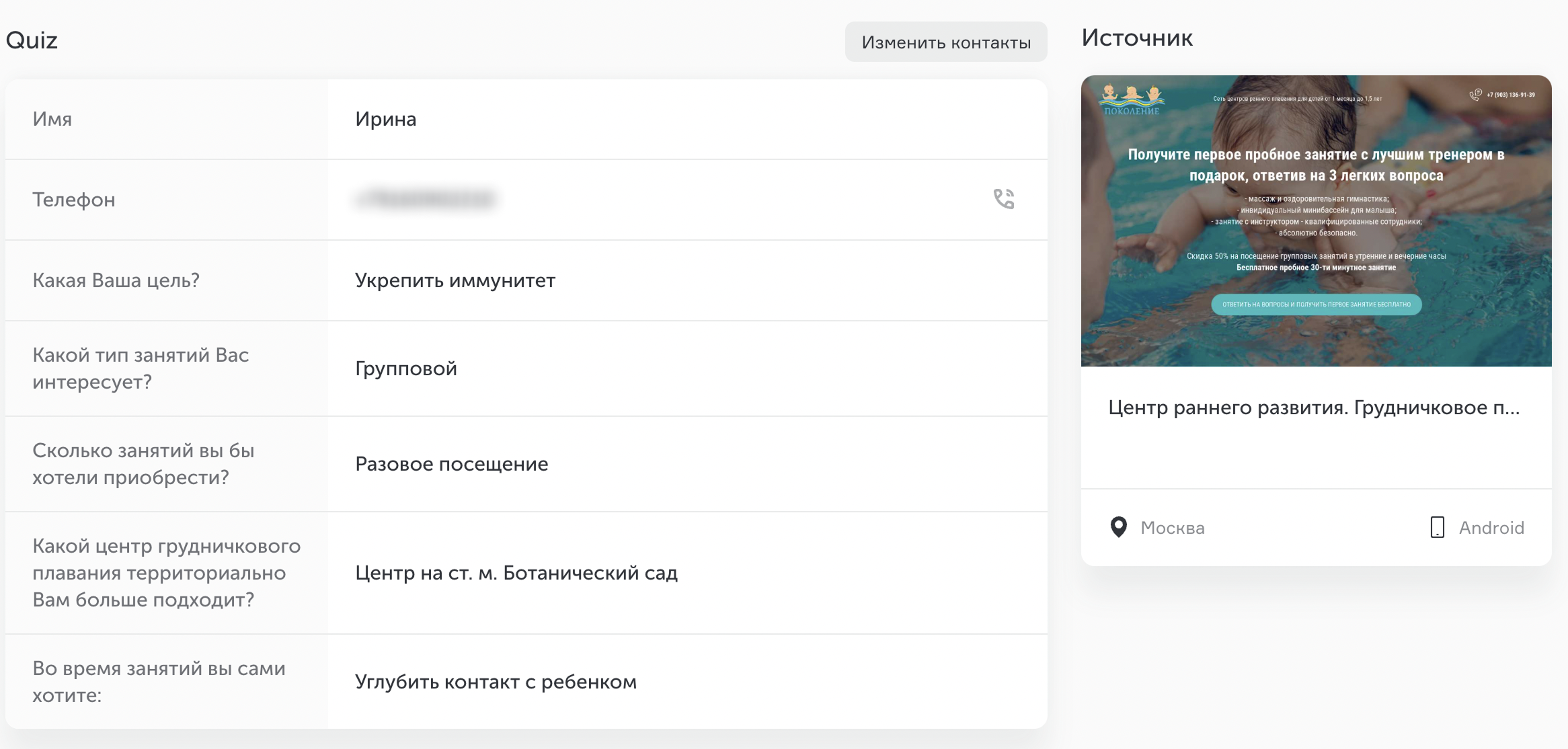
Task: Click the answer 'Групповой'
Action: point(406,368)
